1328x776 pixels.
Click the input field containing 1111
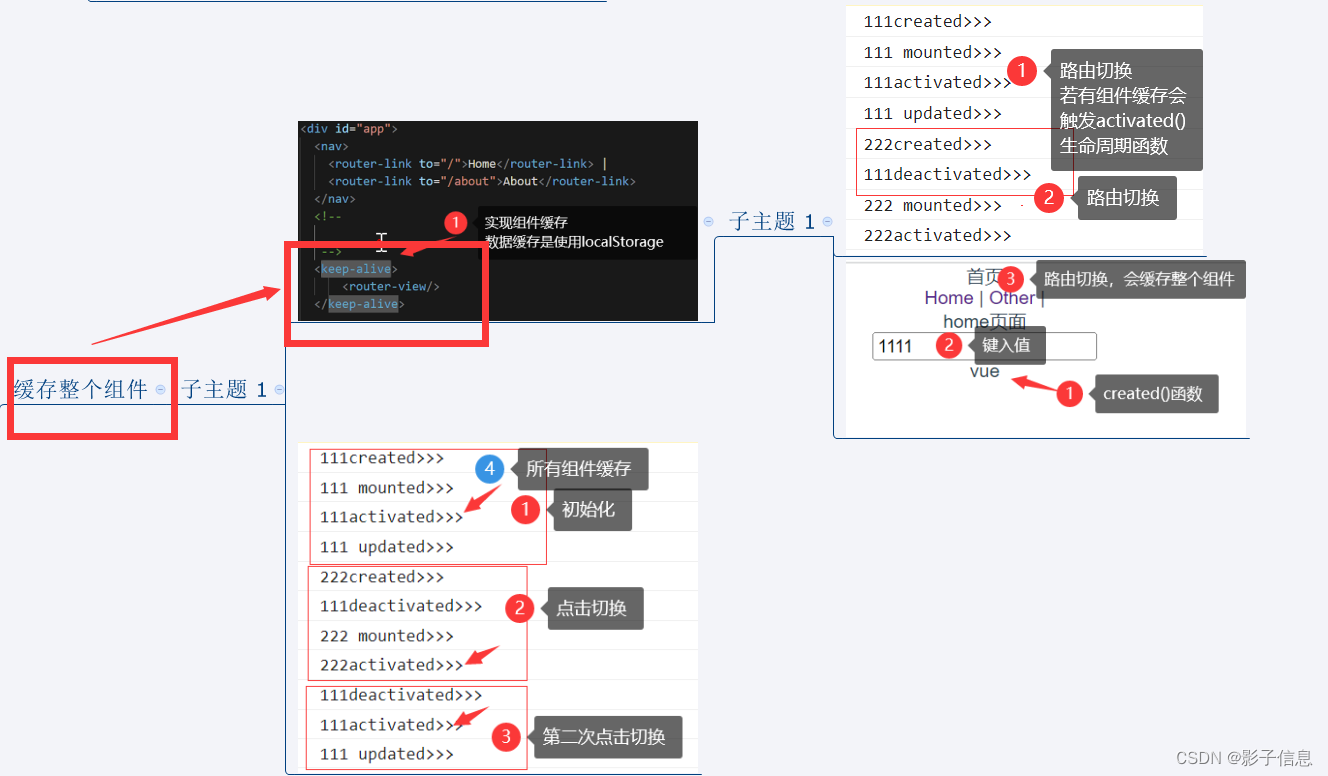coord(985,346)
